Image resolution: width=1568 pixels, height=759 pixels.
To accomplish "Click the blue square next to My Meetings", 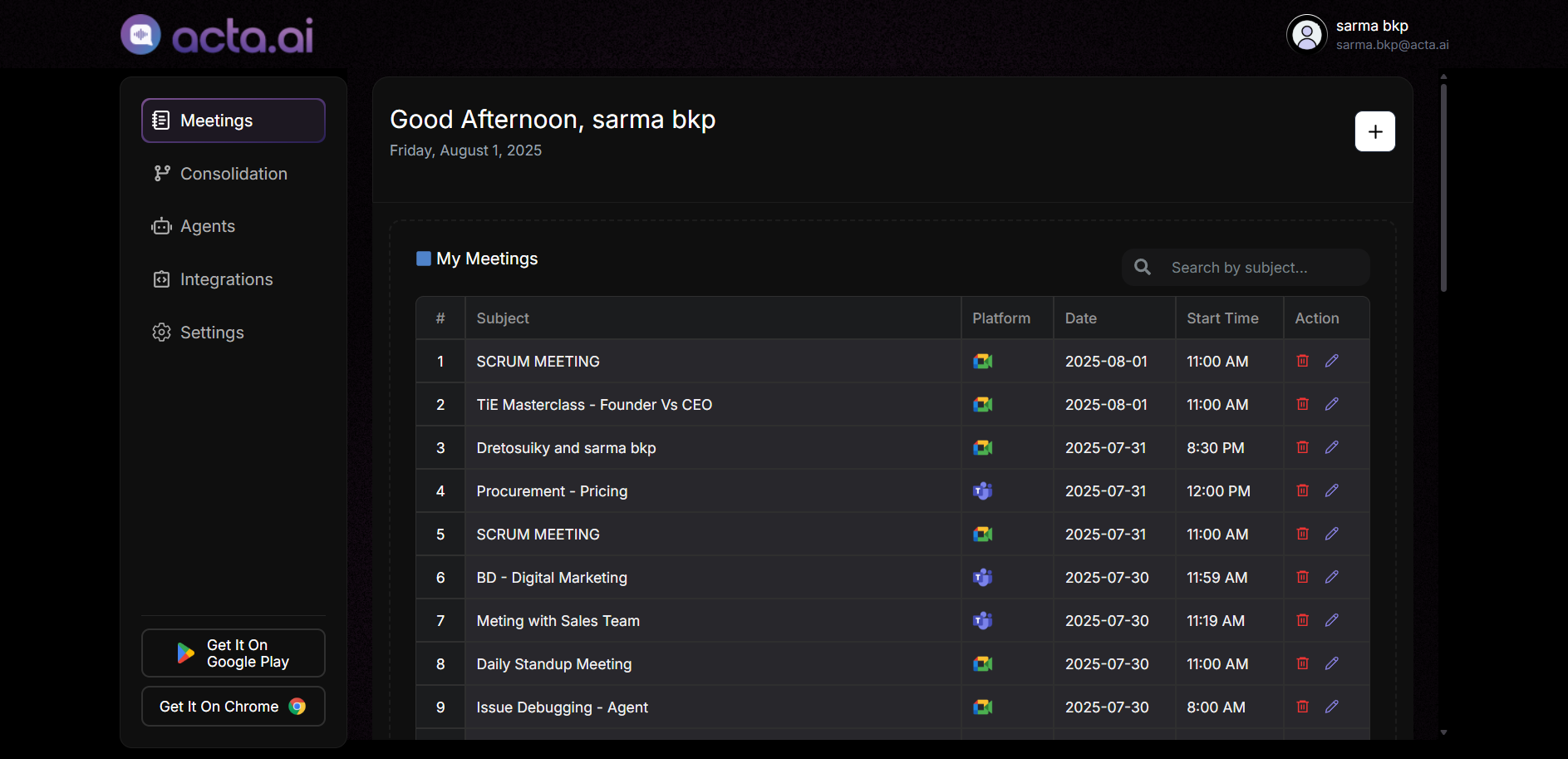I will tap(422, 259).
